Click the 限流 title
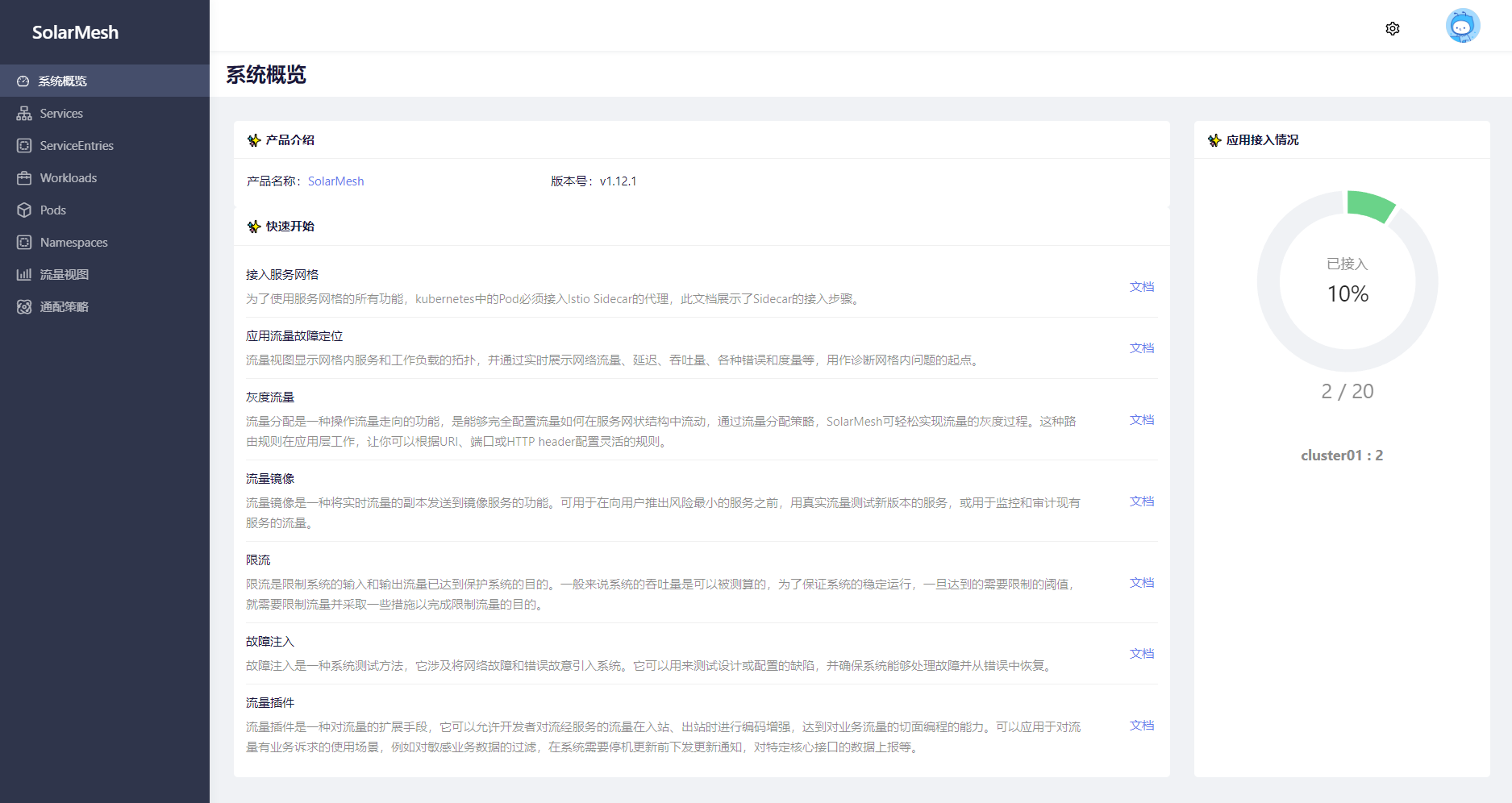The height and width of the screenshot is (803, 1512). coord(258,560)
